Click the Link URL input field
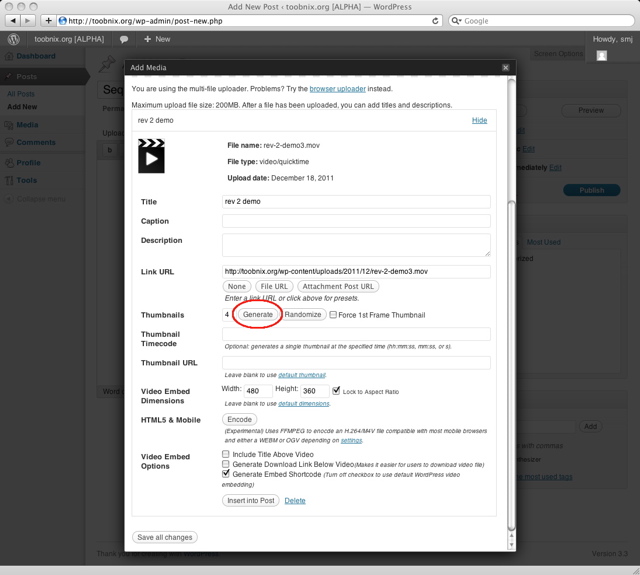This screenshot has height=575, width=640. click(356, 271)
